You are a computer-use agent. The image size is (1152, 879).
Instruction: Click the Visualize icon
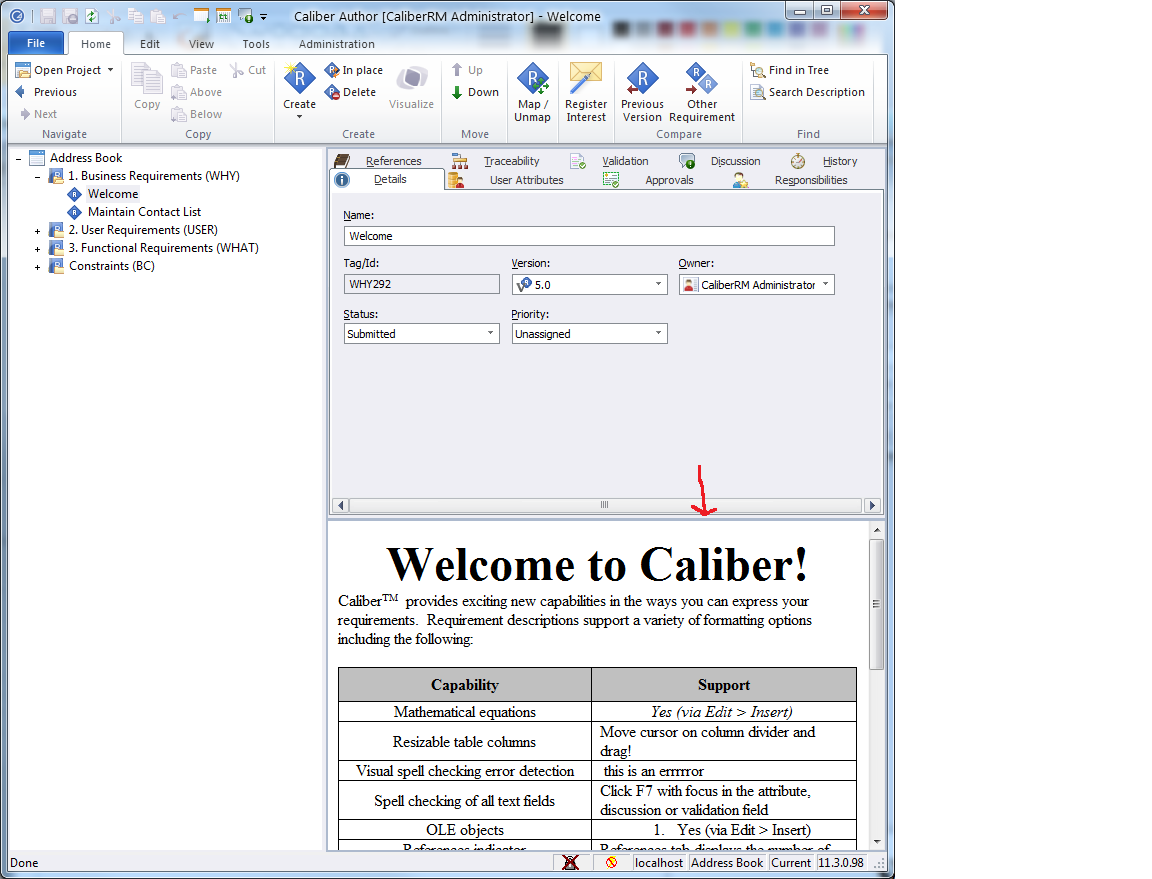click(411, 79)
